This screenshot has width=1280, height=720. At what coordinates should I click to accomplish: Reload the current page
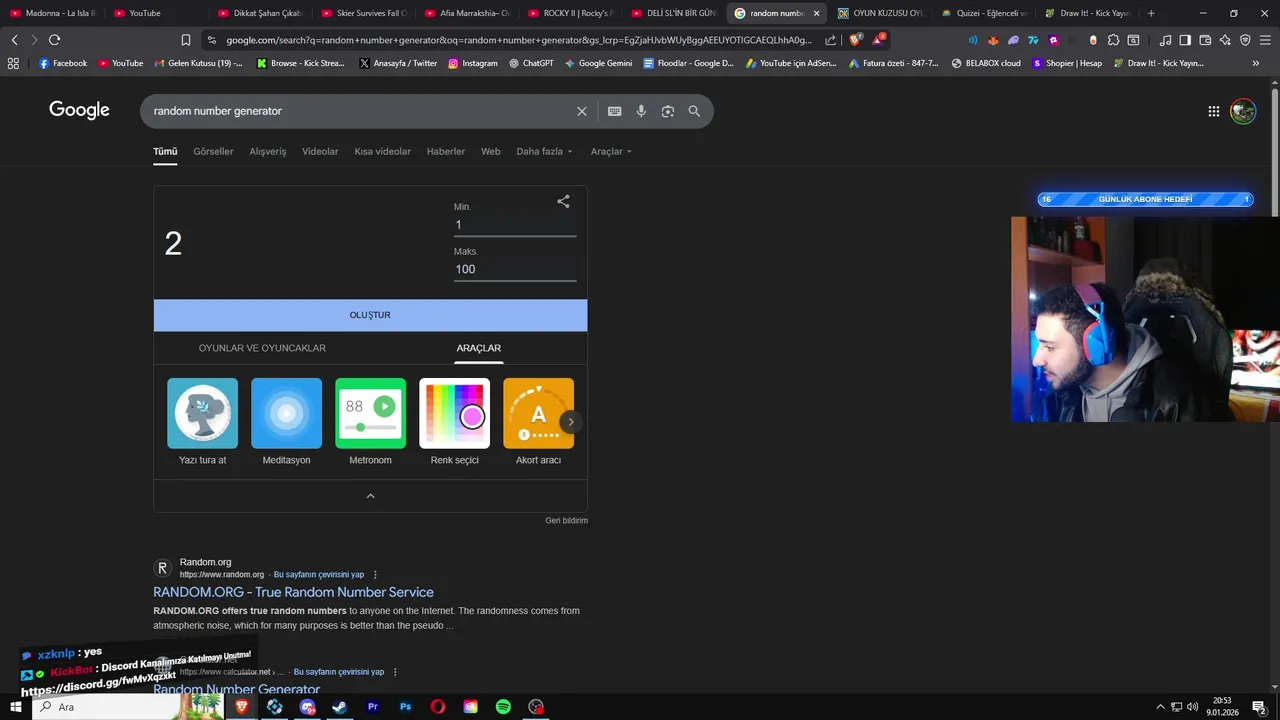point(54,40)
